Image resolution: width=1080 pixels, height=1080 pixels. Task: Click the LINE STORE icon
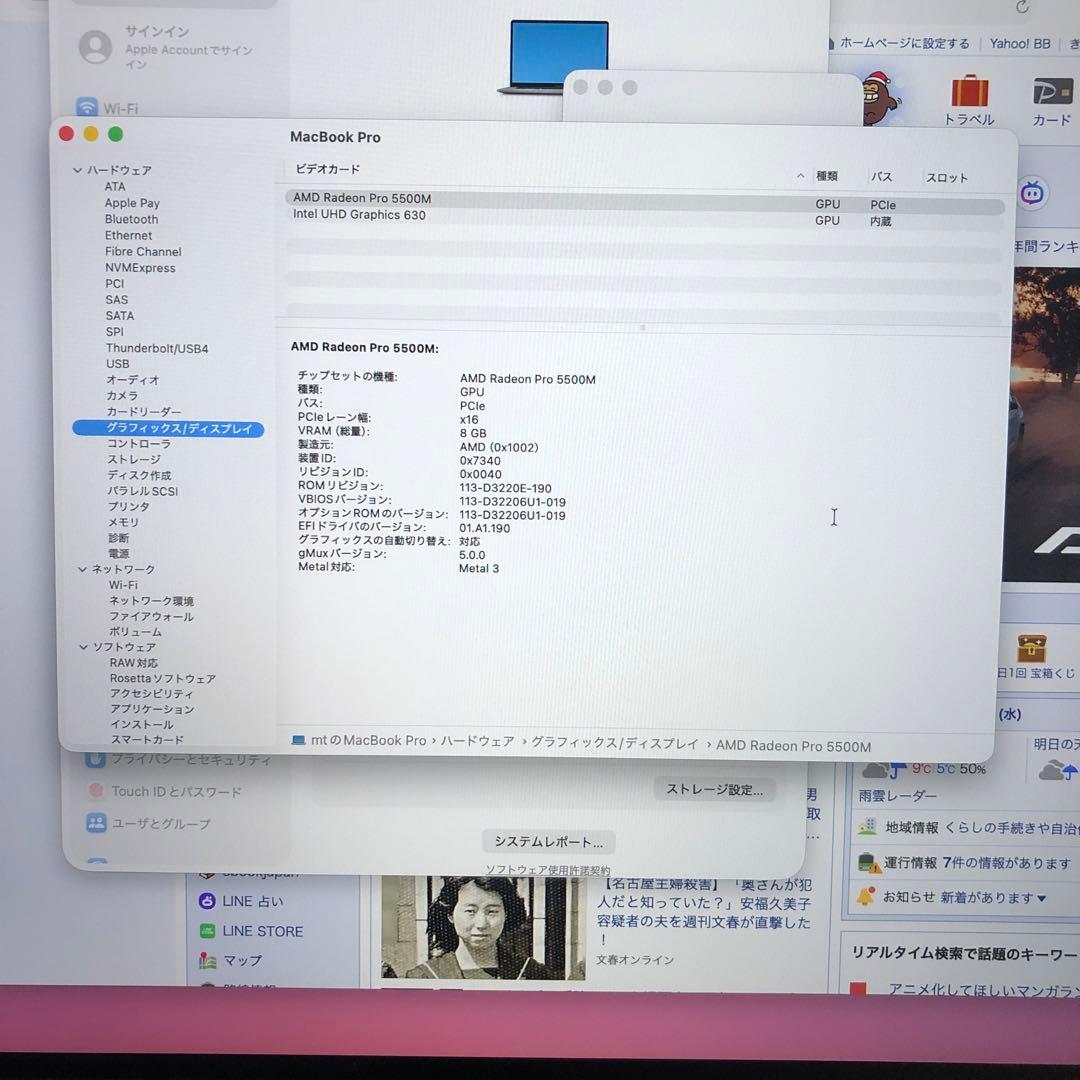[207, 931]
